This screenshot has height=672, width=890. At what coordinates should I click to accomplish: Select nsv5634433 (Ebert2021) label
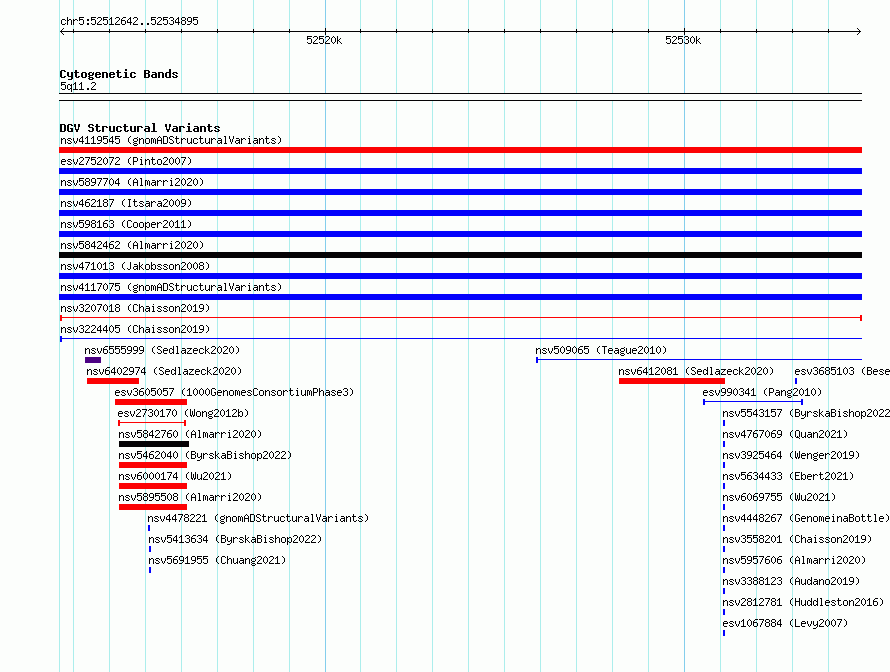pos(788,476)
